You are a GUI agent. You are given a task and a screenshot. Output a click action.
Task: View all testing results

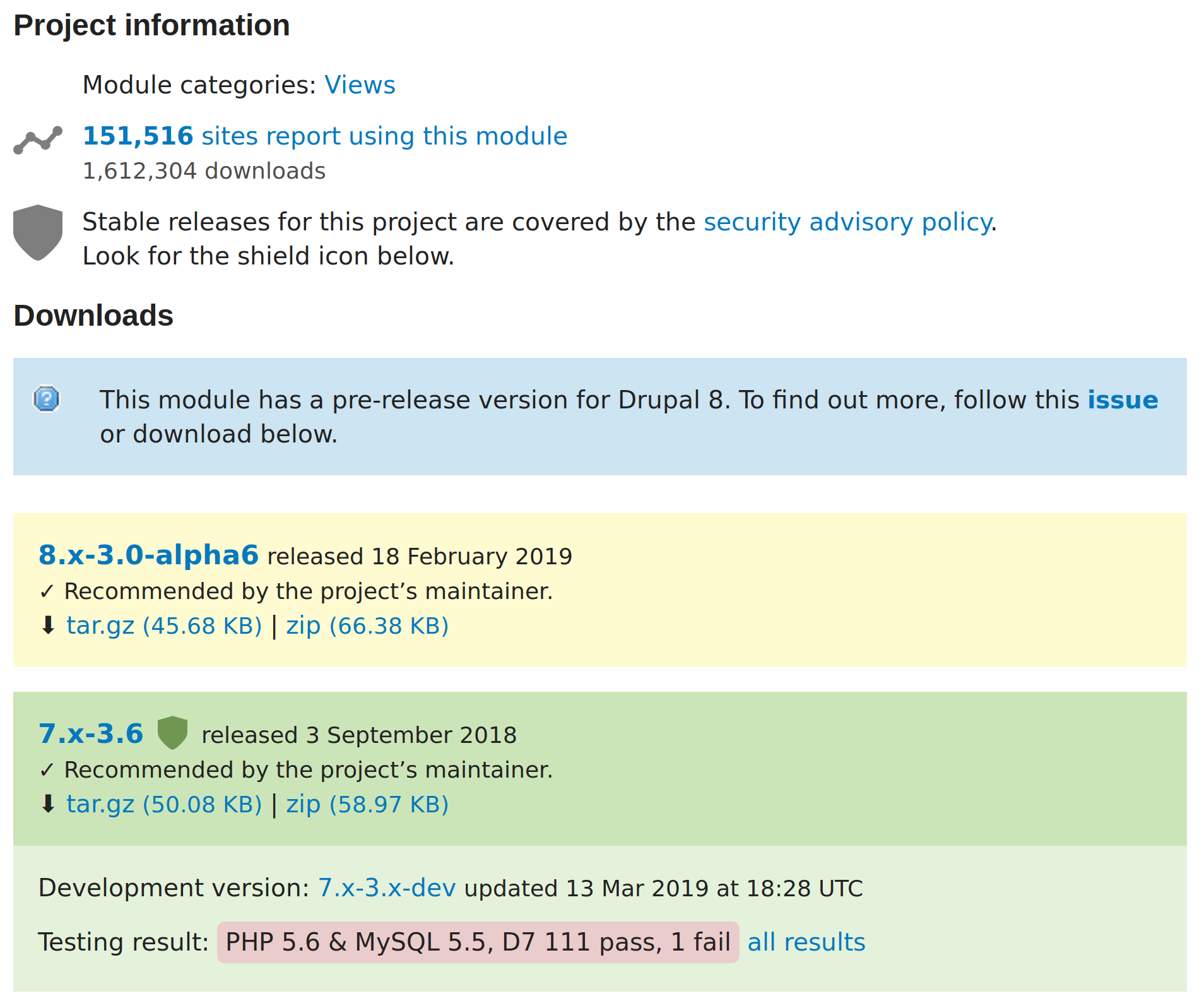pos(806,941)
